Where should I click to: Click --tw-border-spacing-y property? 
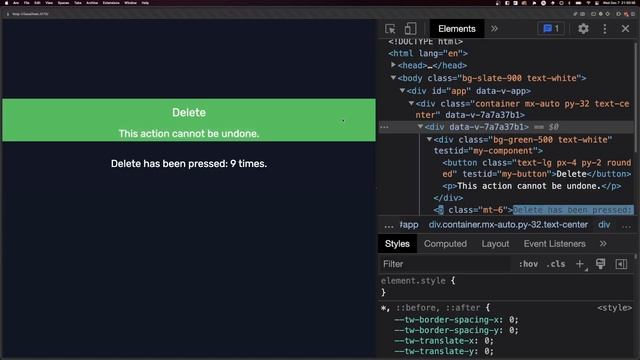pos(456,330)
